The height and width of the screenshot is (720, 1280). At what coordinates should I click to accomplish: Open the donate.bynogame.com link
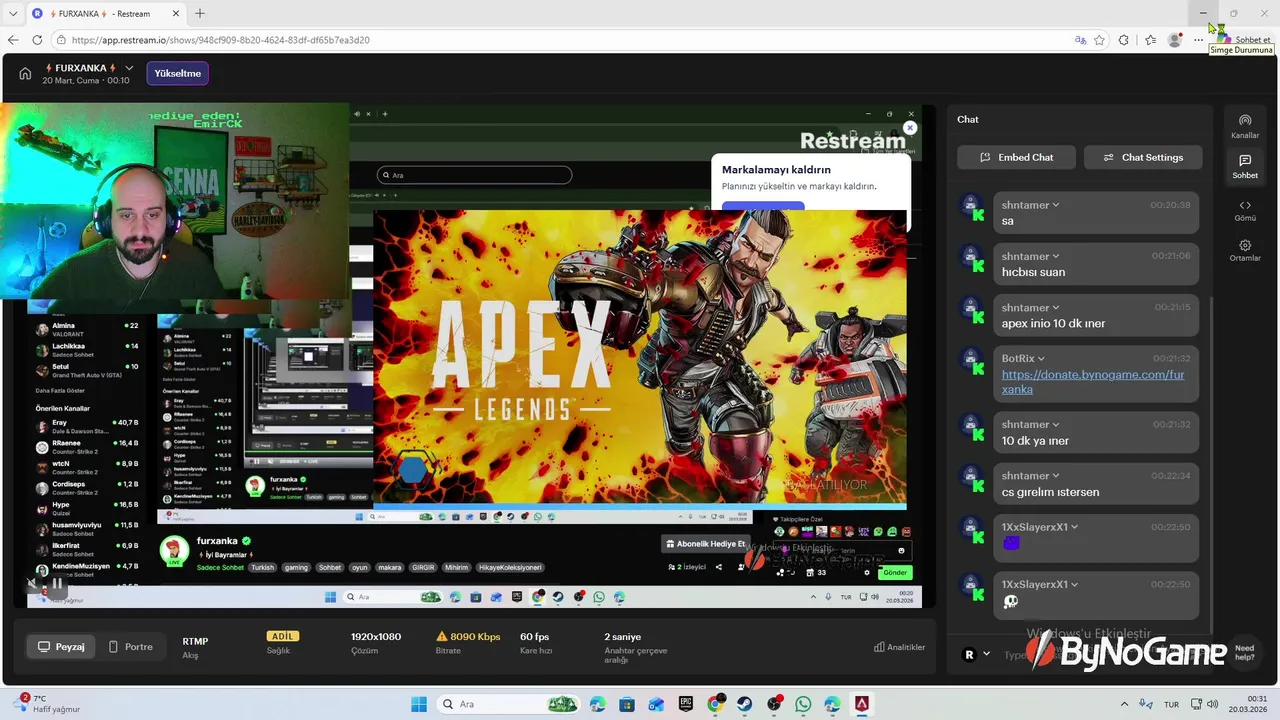tap(1092, 382)
